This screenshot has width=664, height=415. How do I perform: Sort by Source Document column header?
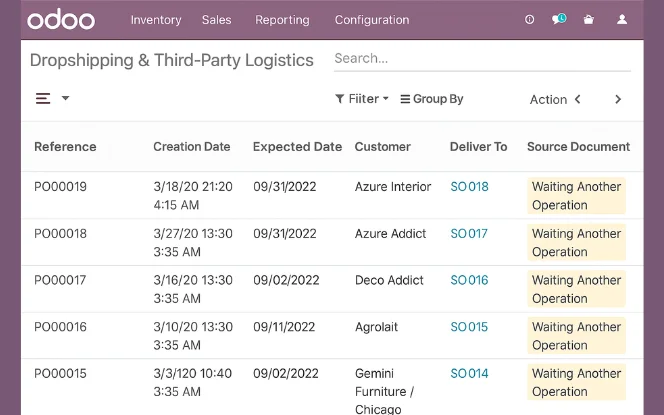click(578, 147)
